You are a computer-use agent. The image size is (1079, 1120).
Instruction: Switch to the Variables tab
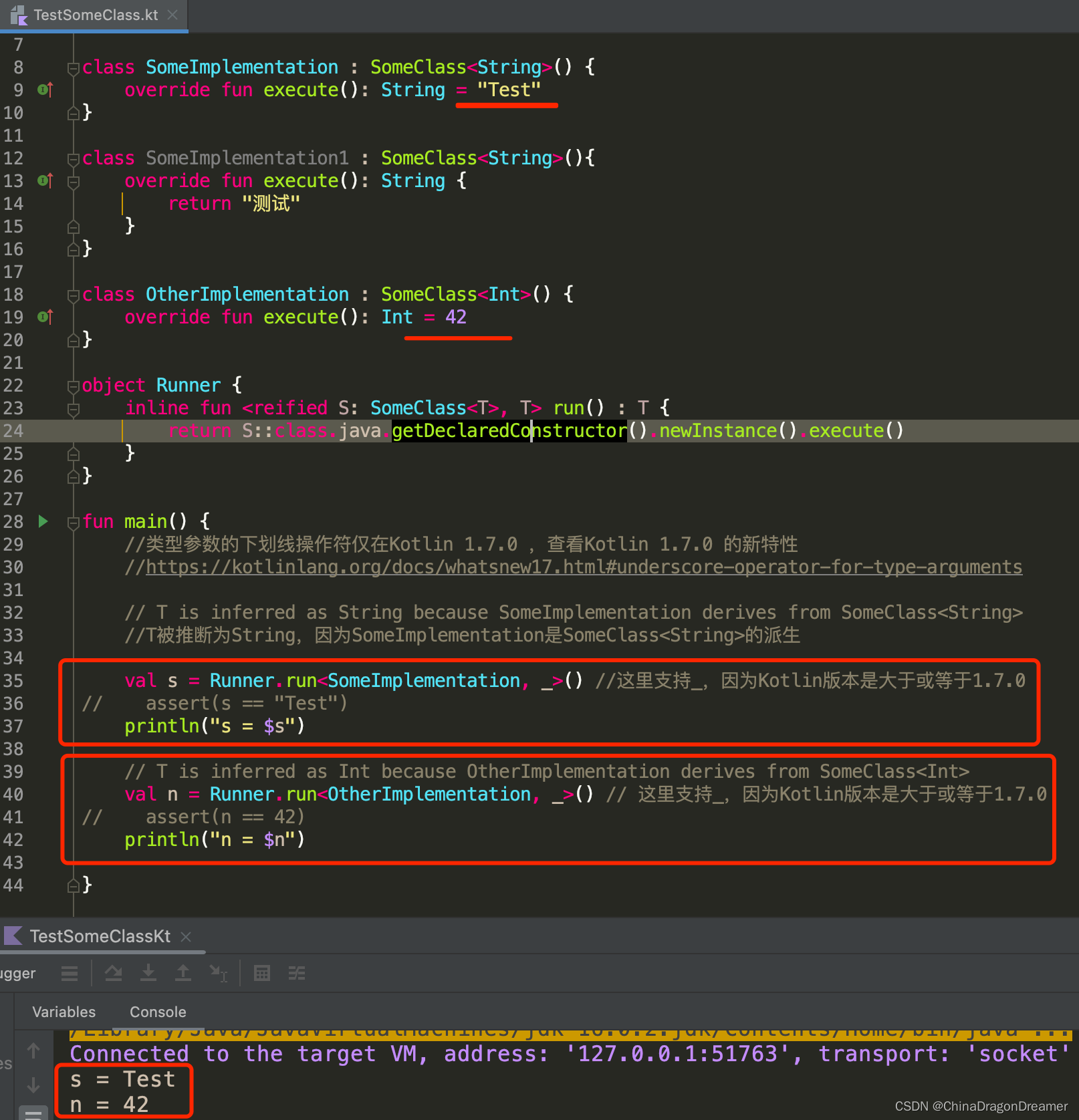[x=64, y=1012]
